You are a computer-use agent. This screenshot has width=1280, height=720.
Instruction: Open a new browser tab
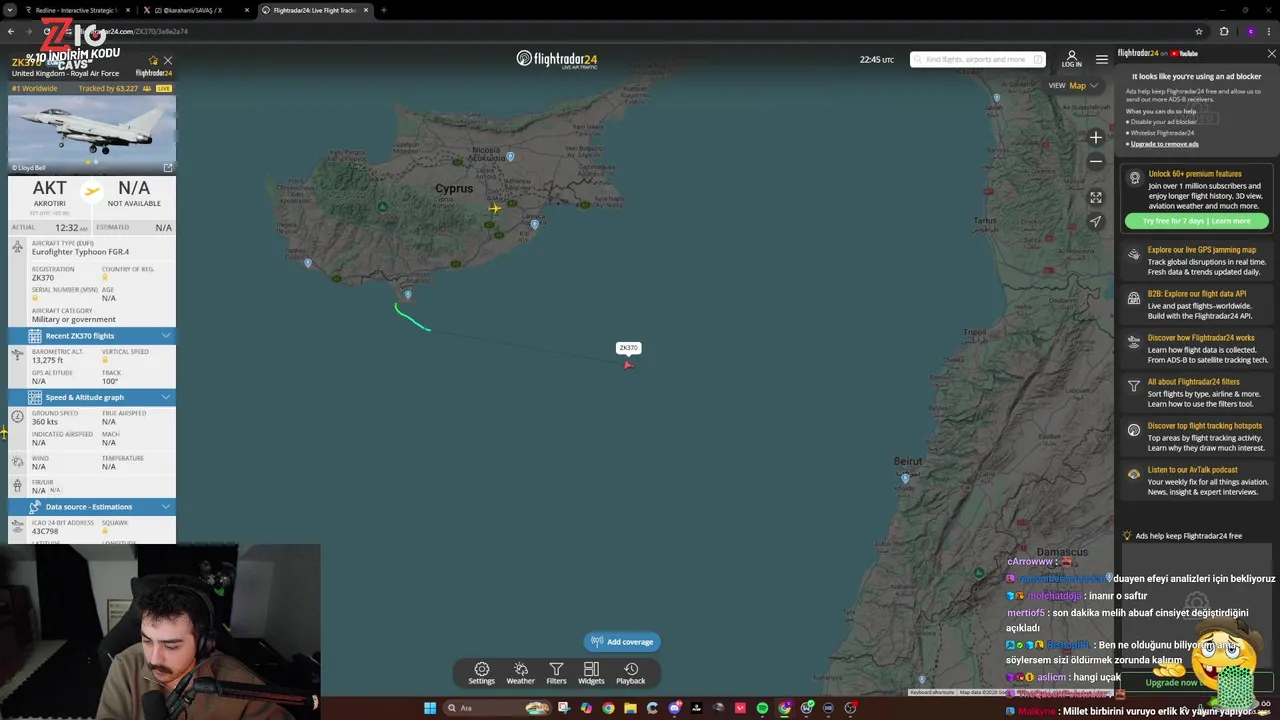pyautogui.click(x=384, y=10)
